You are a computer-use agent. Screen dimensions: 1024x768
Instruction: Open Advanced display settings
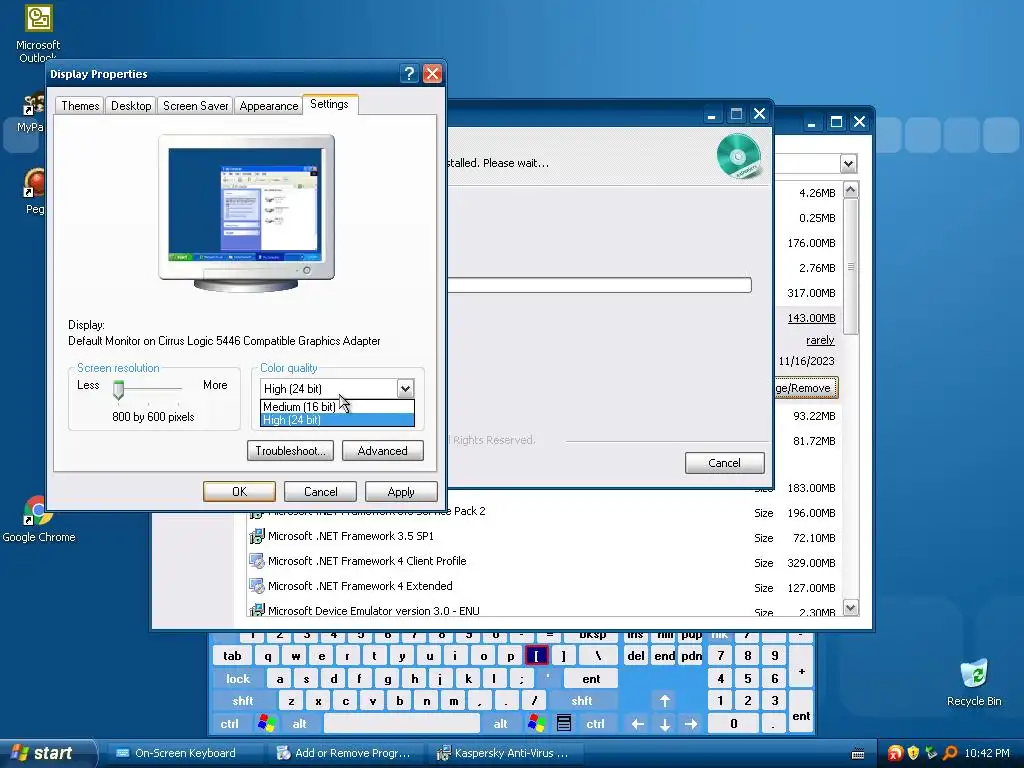click(382, 451)
